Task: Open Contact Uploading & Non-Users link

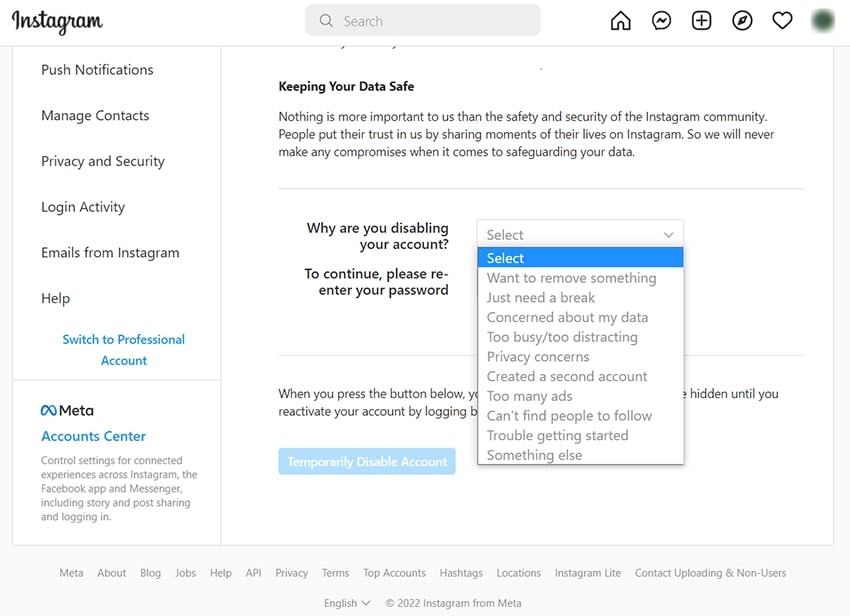Action: [x=710, y=573]
